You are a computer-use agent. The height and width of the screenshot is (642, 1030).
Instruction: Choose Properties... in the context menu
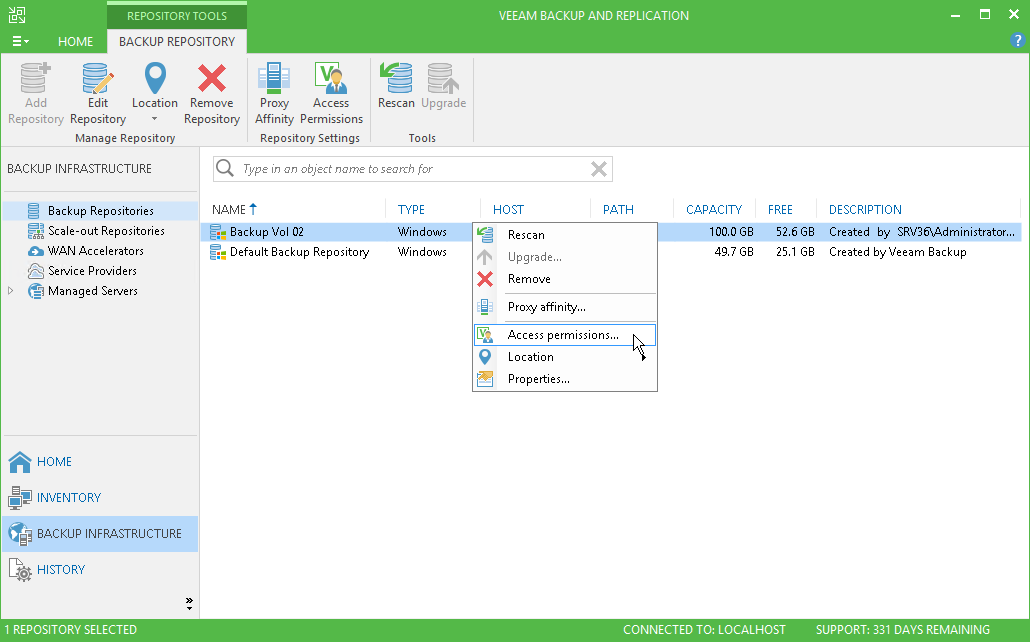(x=565, y=379)
